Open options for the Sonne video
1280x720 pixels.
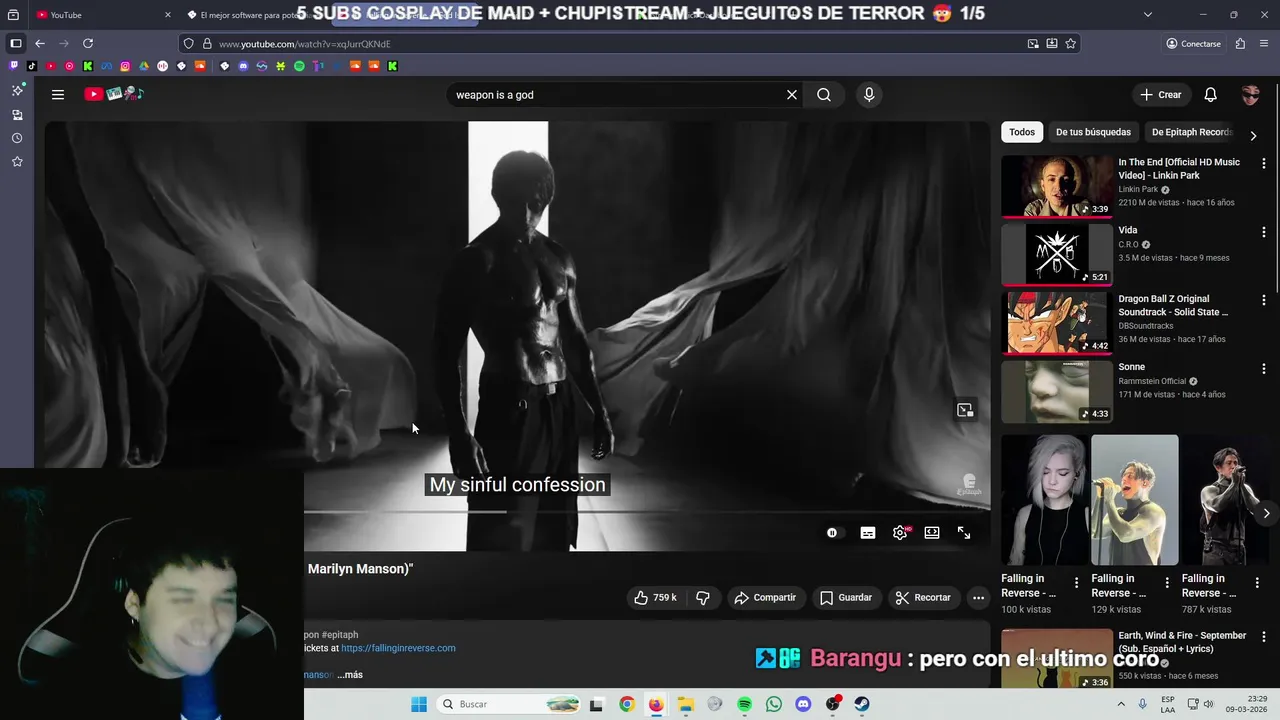1264,368
